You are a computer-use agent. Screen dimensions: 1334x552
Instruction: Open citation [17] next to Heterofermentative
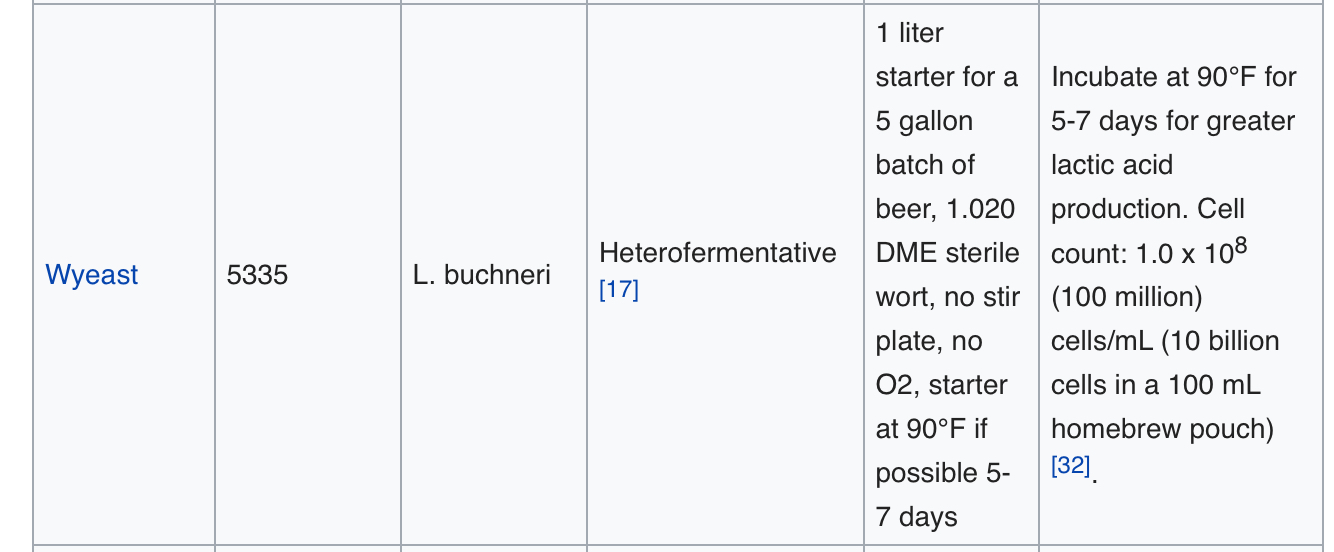[x=618, y=291]
